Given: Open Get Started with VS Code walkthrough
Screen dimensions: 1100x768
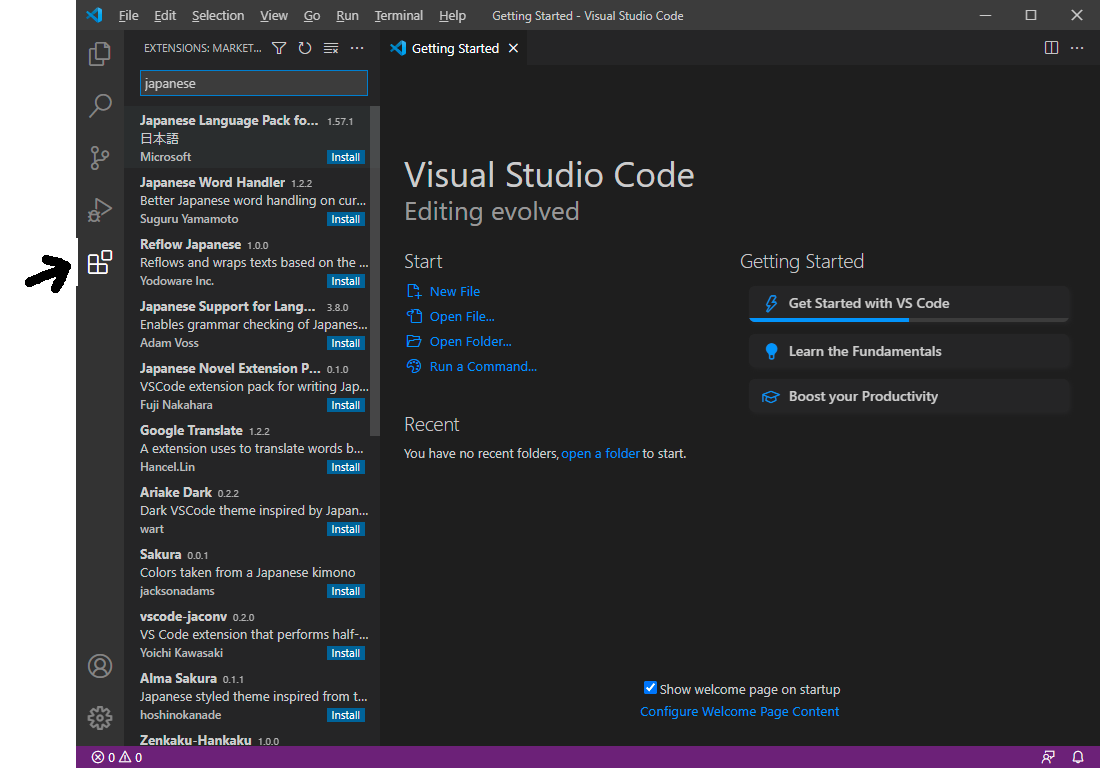Looking at the screenshot, I should [x=908, y=304].
